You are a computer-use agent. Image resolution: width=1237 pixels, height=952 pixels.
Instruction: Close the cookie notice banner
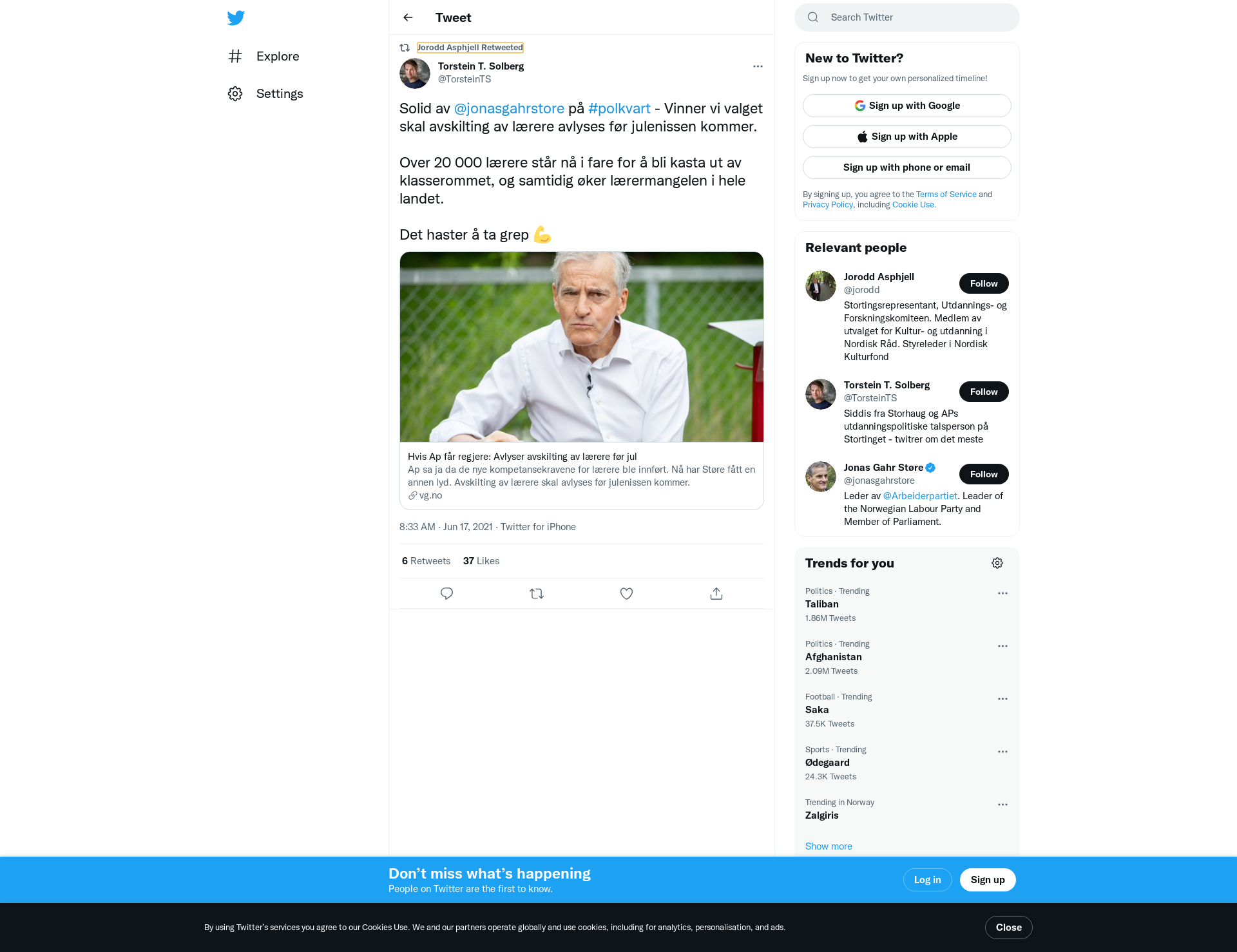tap(1009, 928)
